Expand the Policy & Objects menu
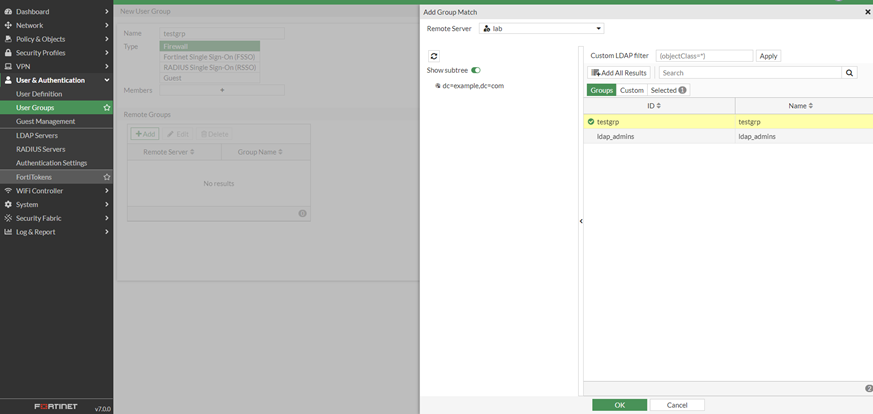 (x=106, y=40)
